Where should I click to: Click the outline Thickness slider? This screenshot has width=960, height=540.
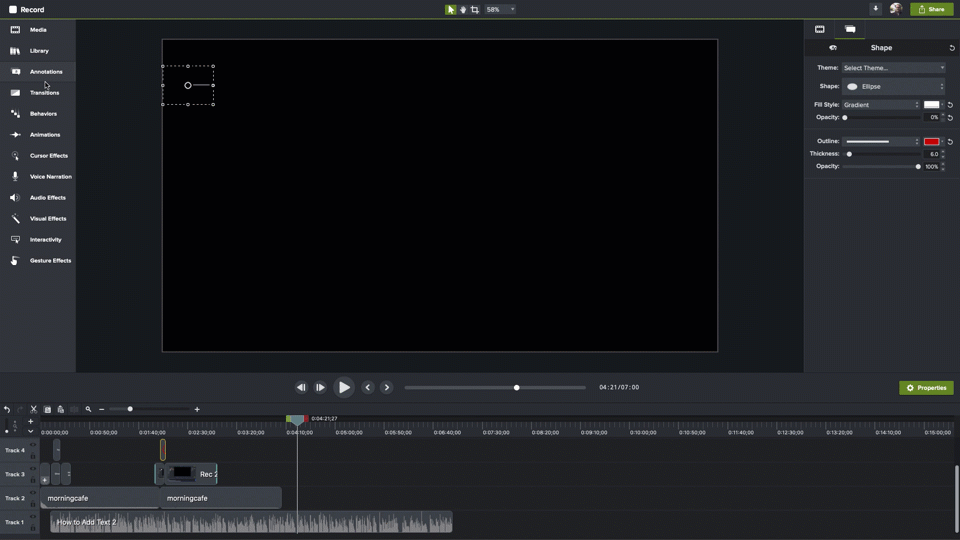pos(881,154)
